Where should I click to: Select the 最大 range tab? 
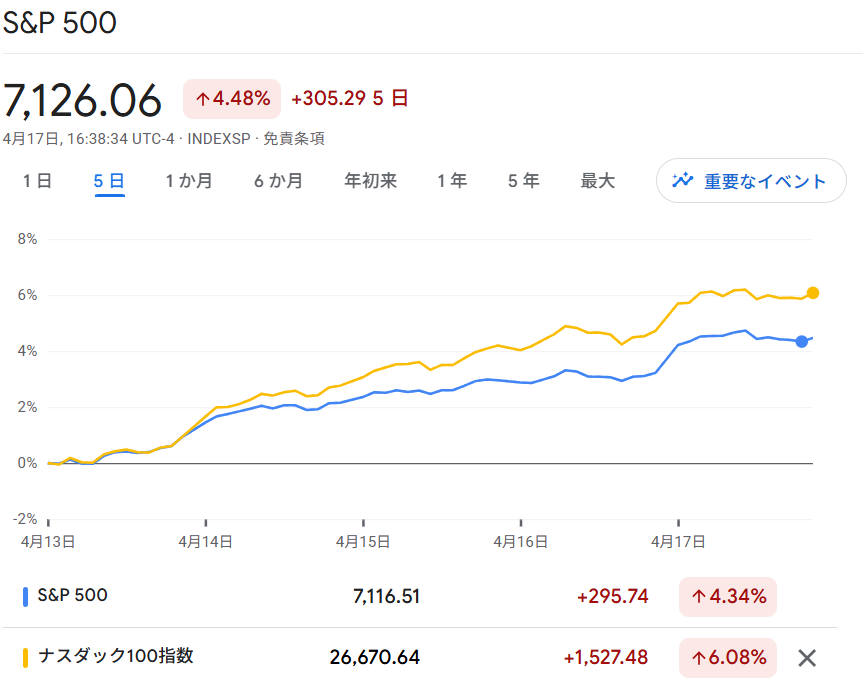coord(597,181)
